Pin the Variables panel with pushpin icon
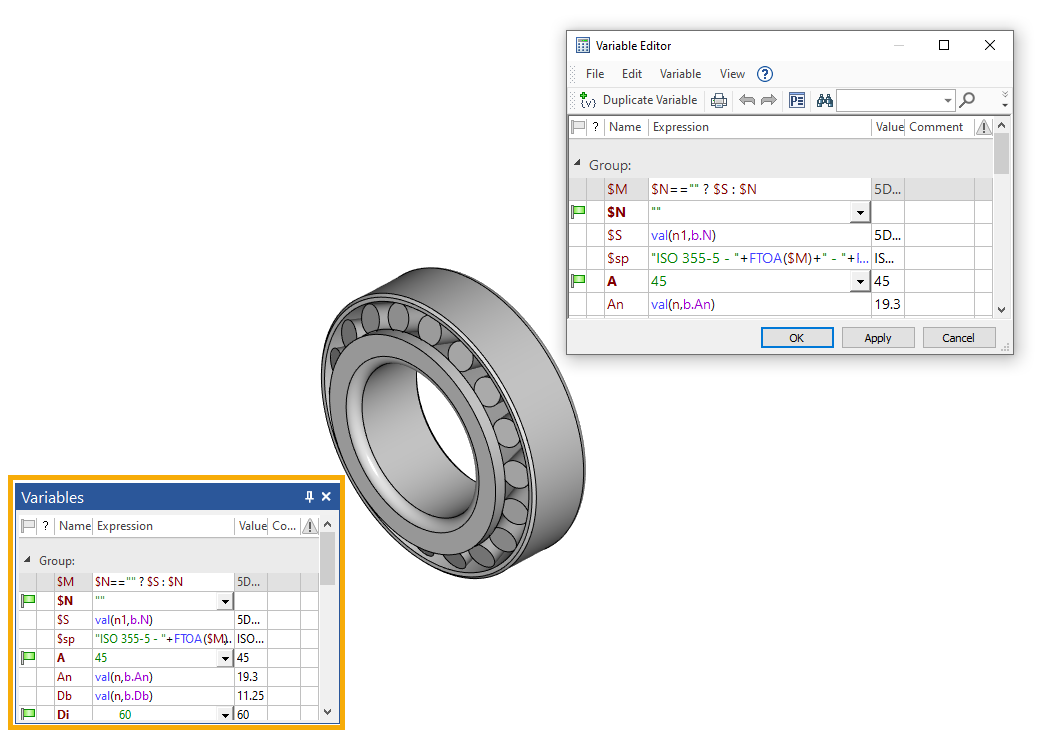The image size is (1048, 741). click(309, 497)
